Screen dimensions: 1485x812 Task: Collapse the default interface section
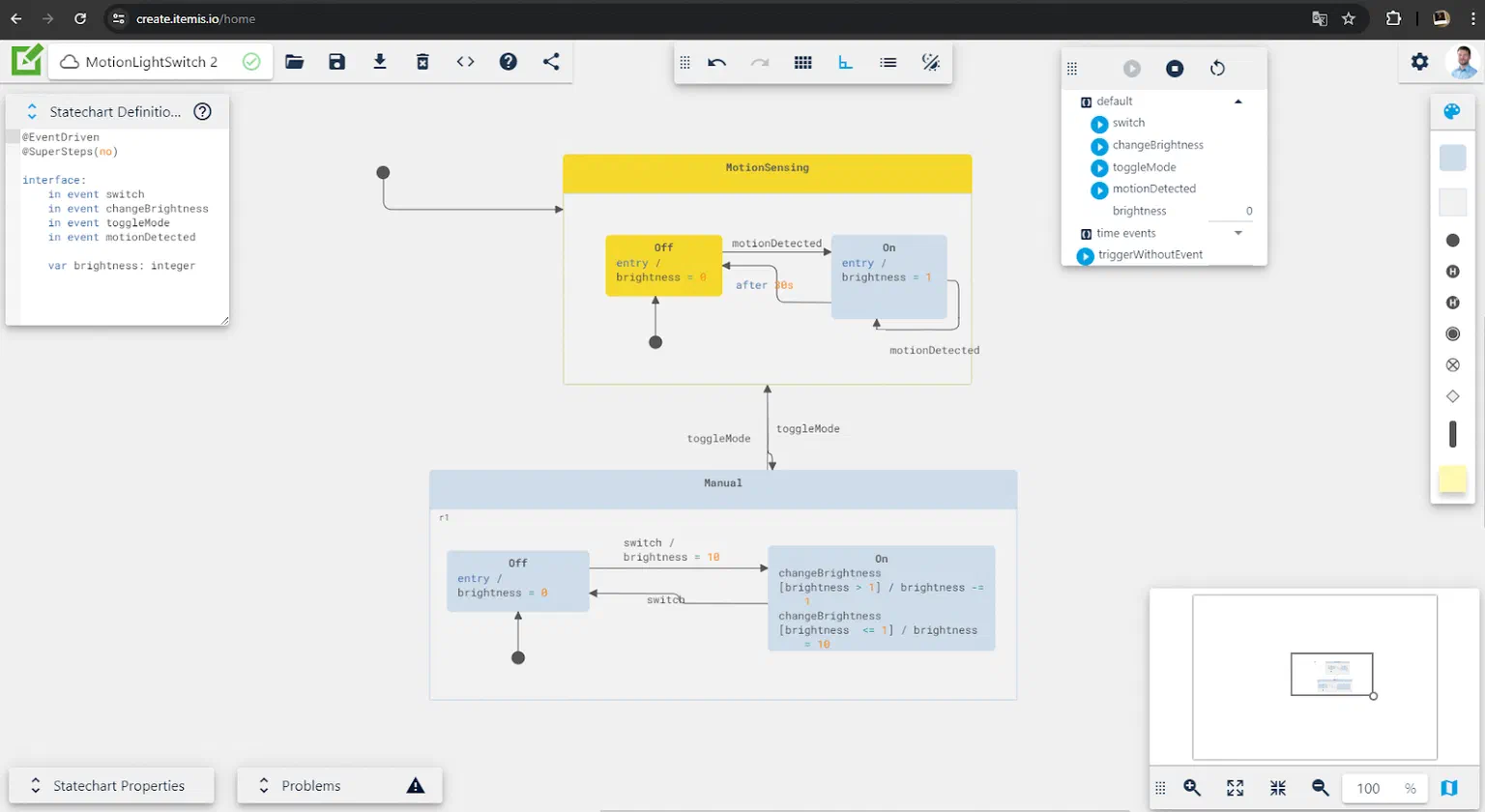[x=1237, y=101]
